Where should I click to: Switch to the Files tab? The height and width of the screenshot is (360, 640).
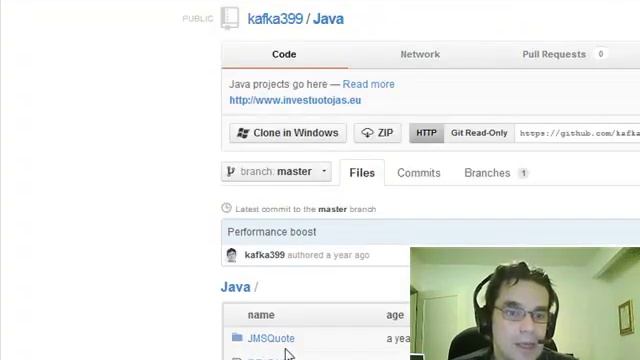tap(362, 173)
